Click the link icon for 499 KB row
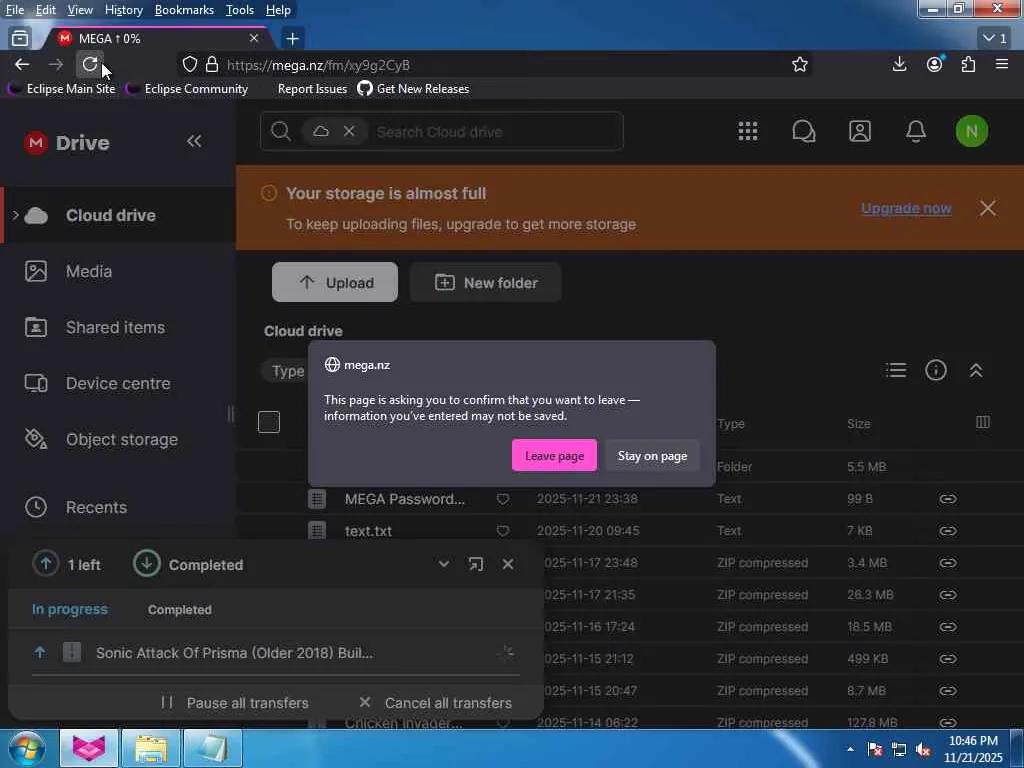 pyautogui.click(x=948, y=659)
